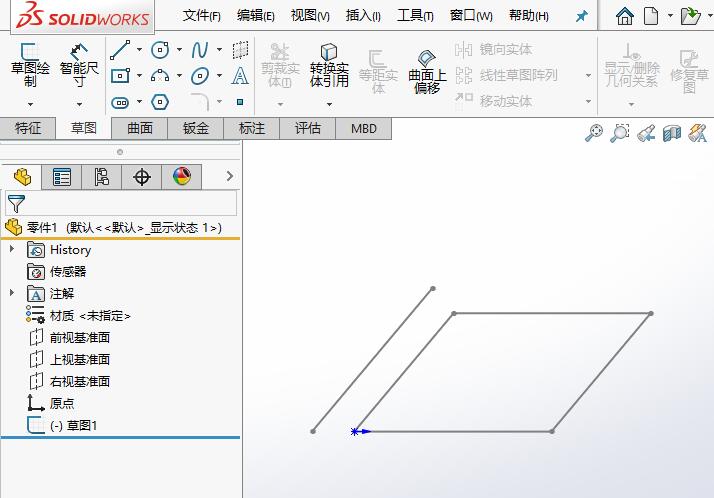Screen dimensions: 714x498
Task: Open the DimXpertManager tab
Action: coord(142,177)
